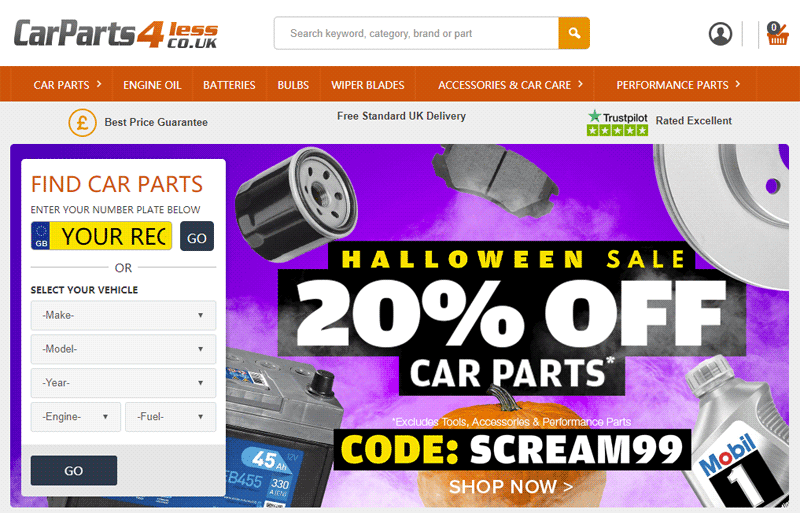This screenshot has width=800, height=513.
Task: Click the Trustpilot star rating logo
Action: point(617,123)
